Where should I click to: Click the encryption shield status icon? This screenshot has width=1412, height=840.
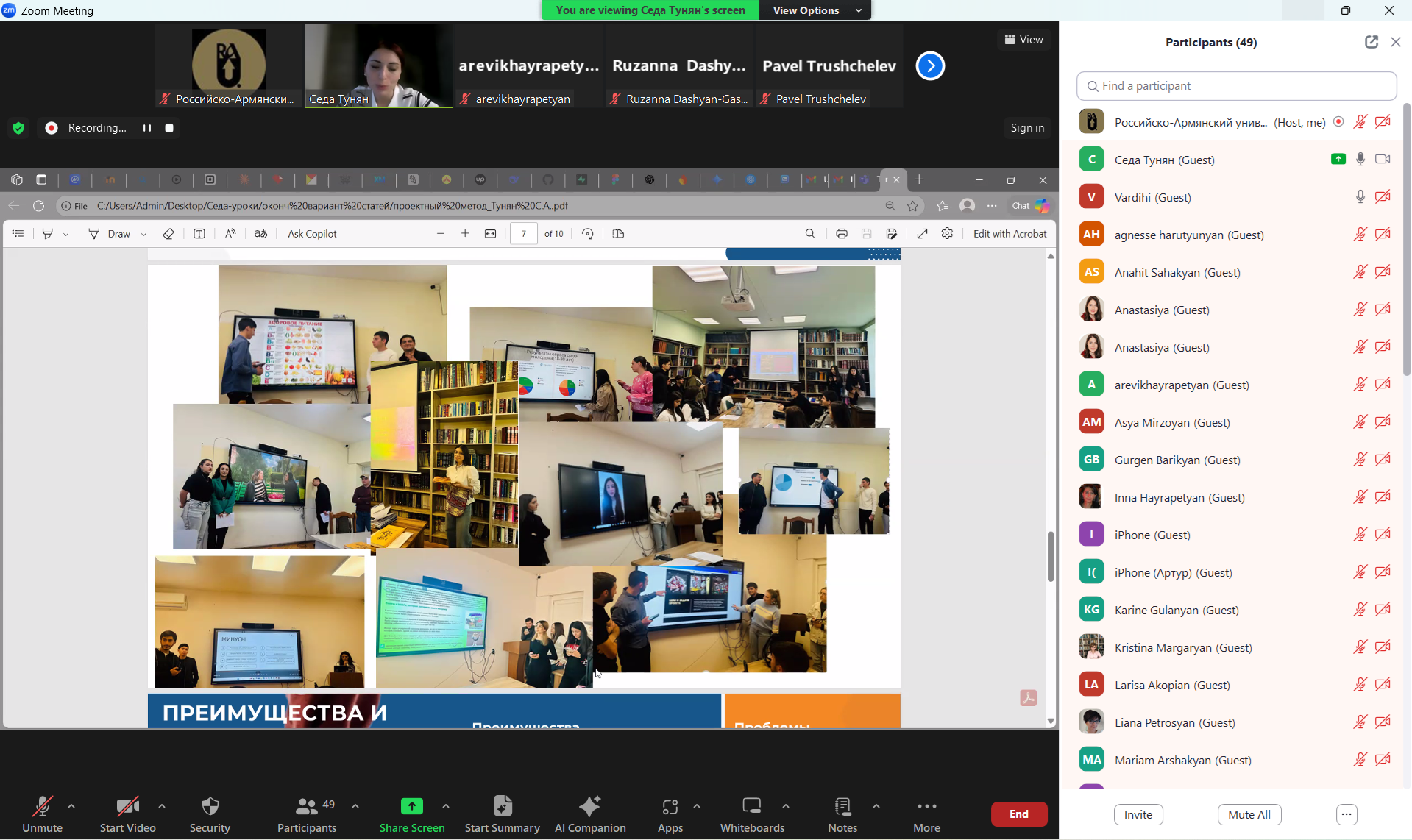(19, 128)
